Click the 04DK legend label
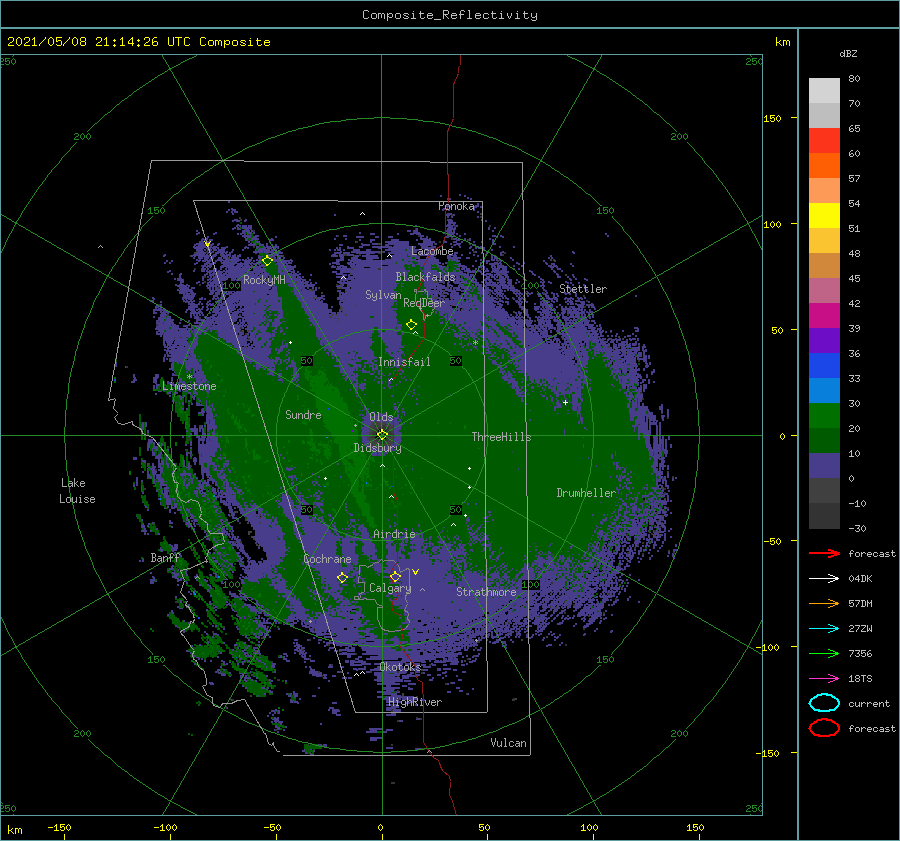 pos(860,578)
